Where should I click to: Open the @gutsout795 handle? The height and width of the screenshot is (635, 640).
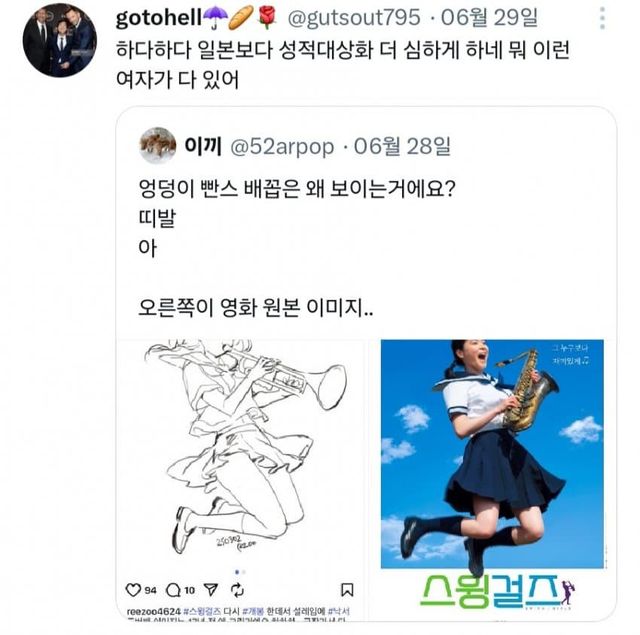[x=354, y=18]
